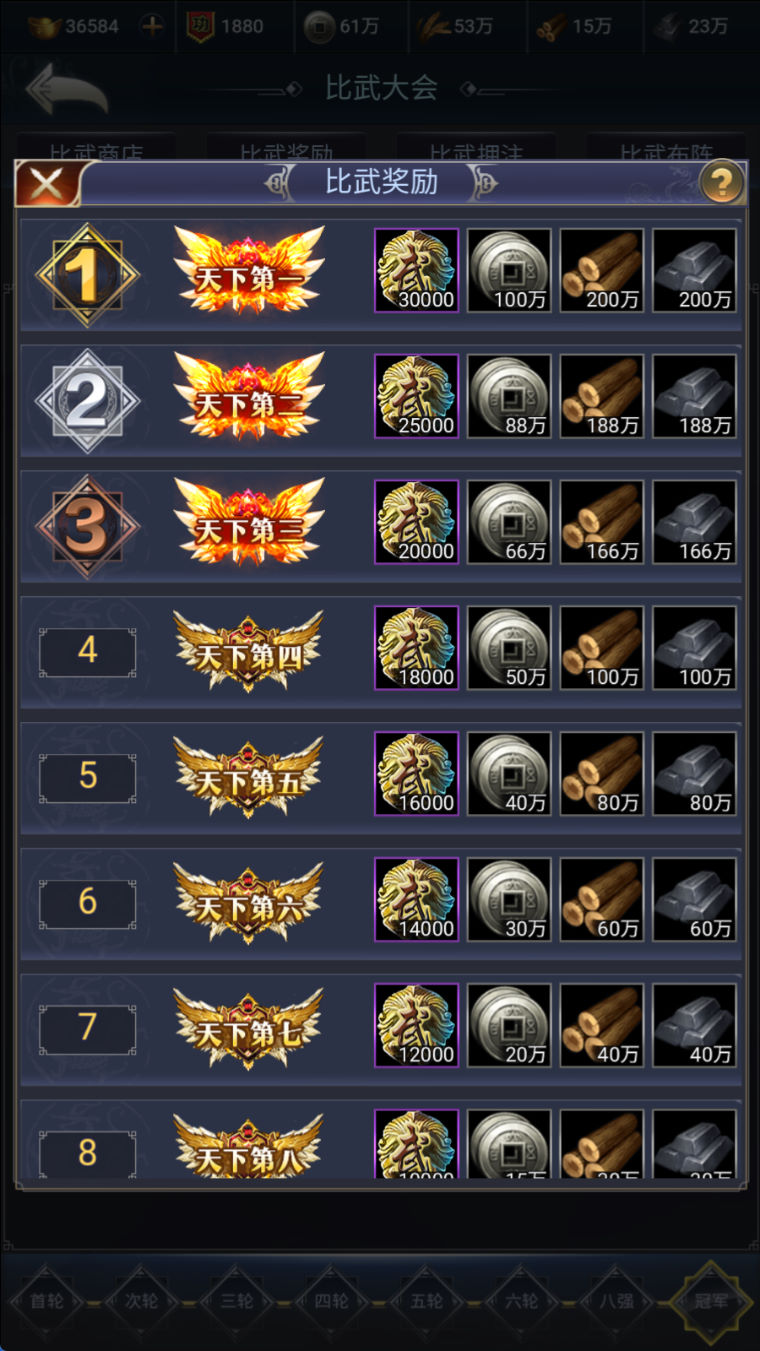Open the question mark help icon

pos(721,183)
